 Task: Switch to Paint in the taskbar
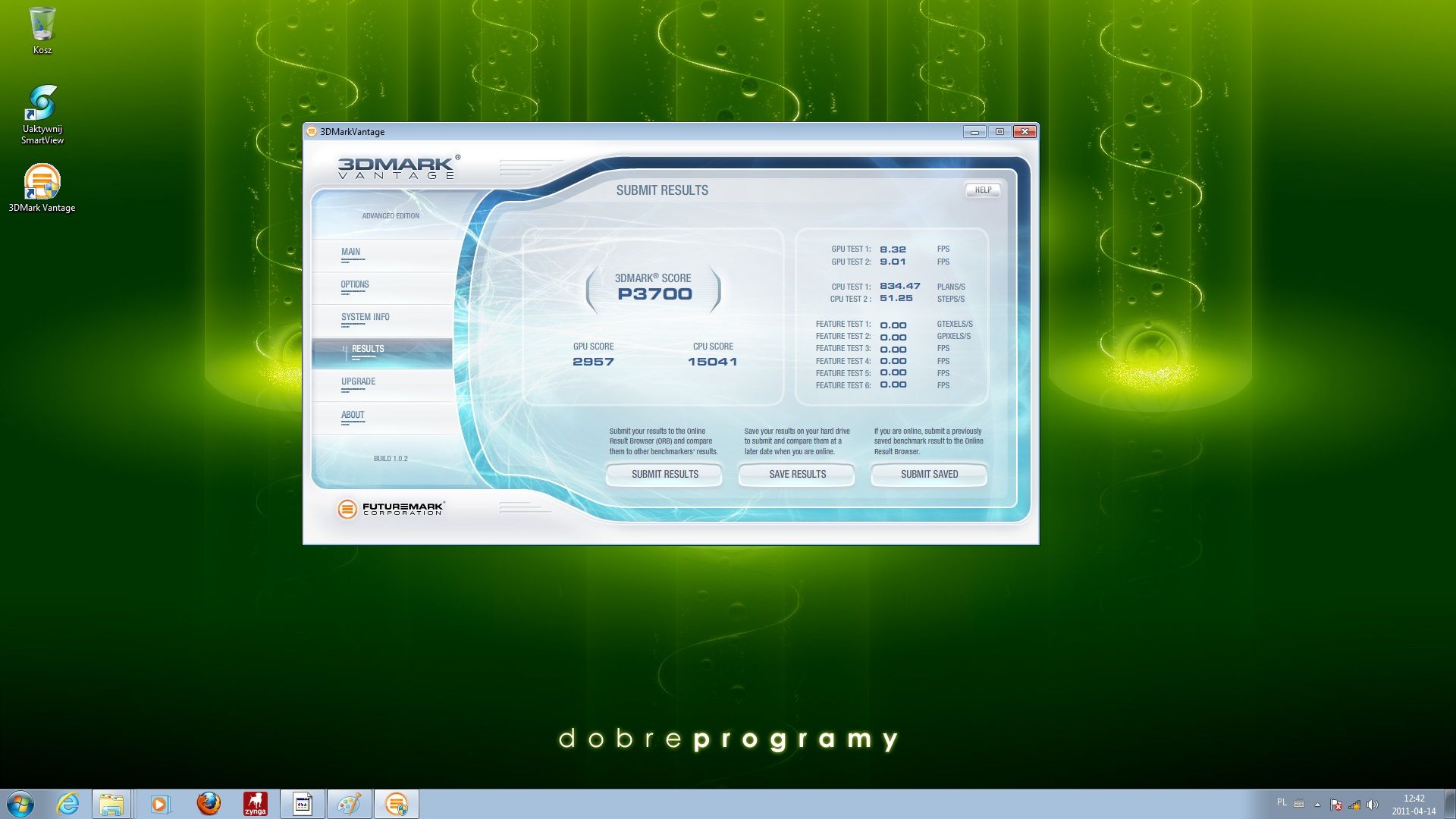pyautogui.click(x=350, y=804)
